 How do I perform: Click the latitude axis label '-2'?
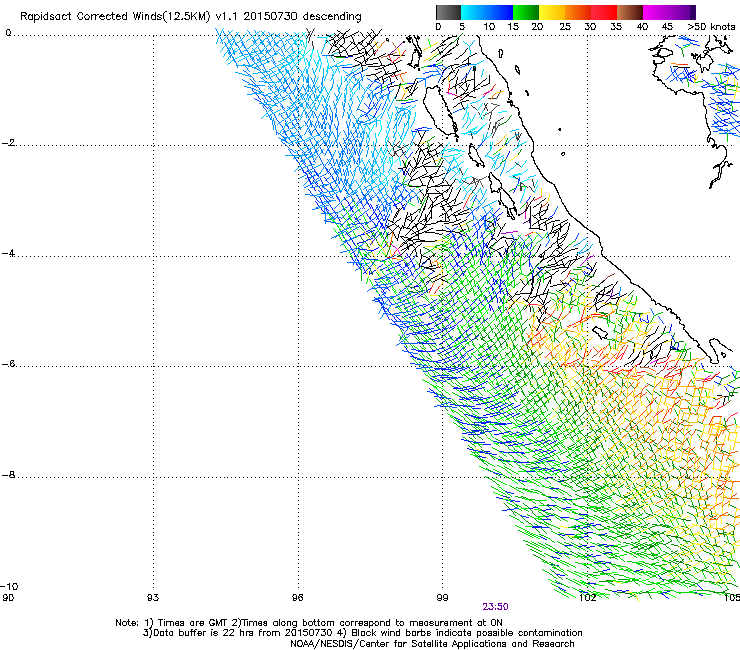[9, 143]
